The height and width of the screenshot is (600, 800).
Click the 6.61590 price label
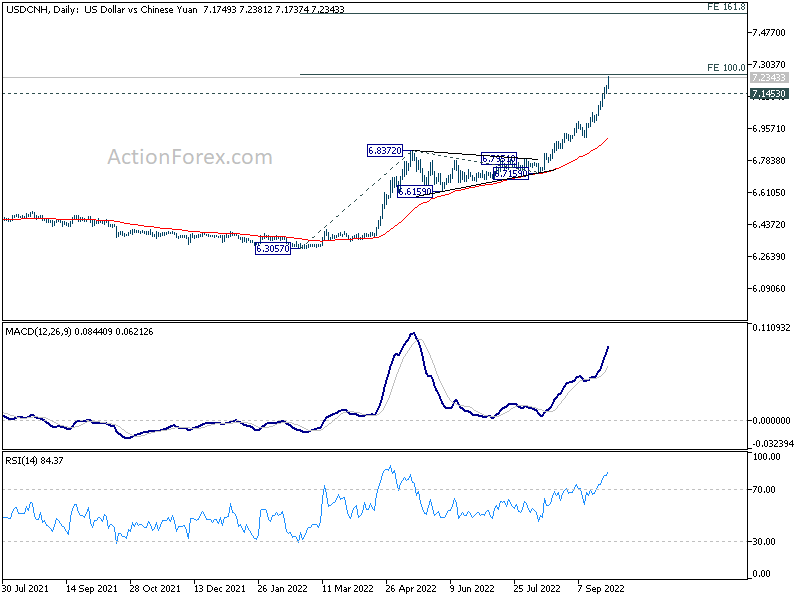pyautogui.click(x=415, y=192)
